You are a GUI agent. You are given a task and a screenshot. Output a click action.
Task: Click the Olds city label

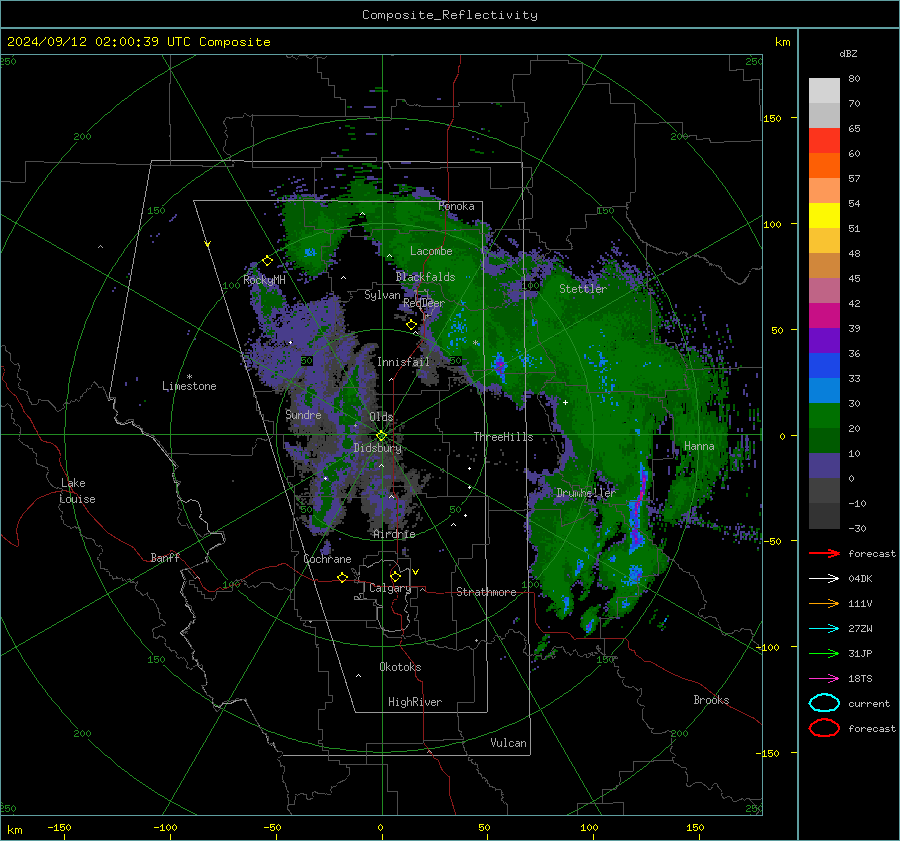[381, 417]
